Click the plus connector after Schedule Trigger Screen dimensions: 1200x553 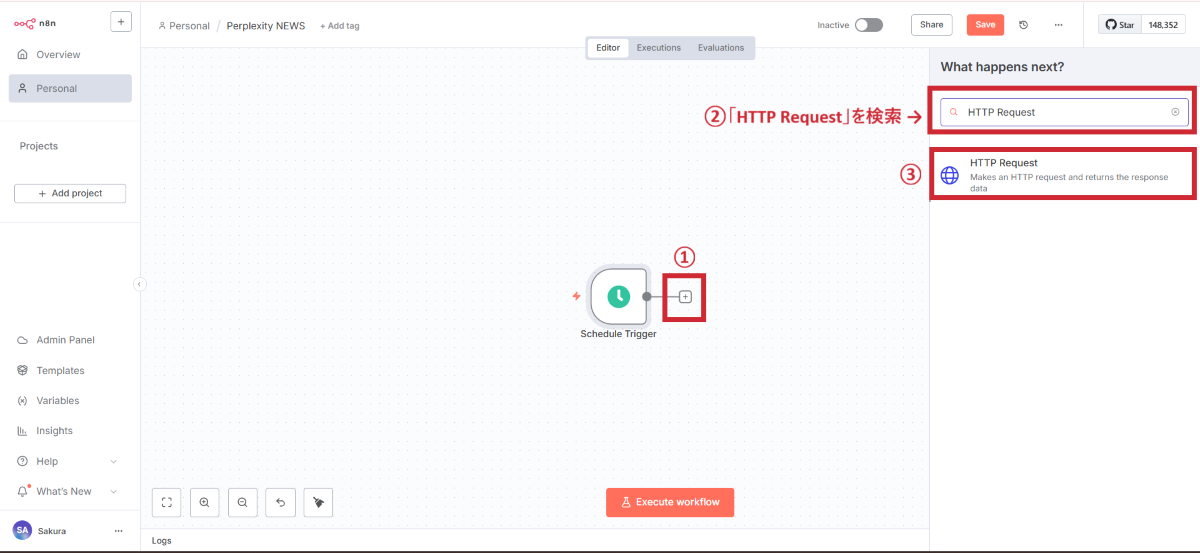[685, 297]
